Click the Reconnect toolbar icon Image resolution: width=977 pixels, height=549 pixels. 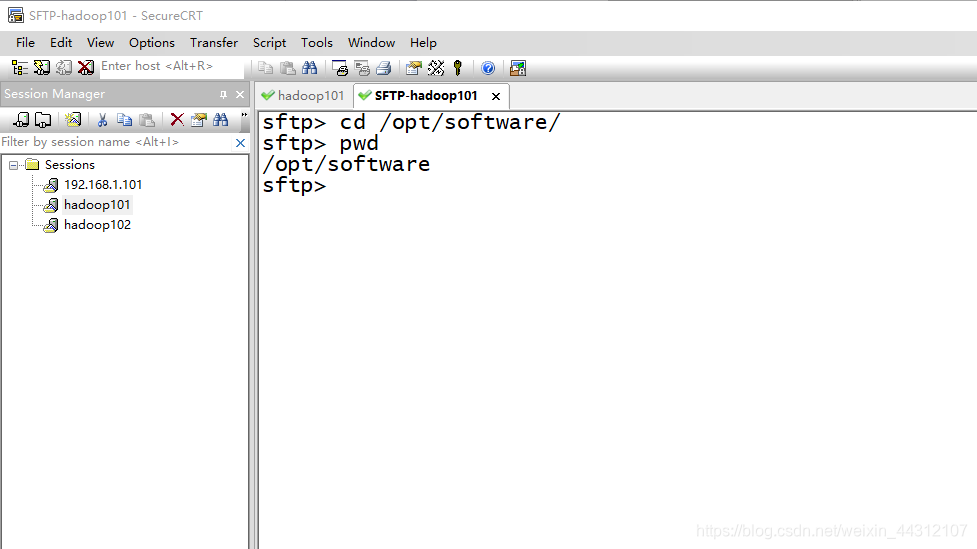pyautogui.click(x=64, y=68)
